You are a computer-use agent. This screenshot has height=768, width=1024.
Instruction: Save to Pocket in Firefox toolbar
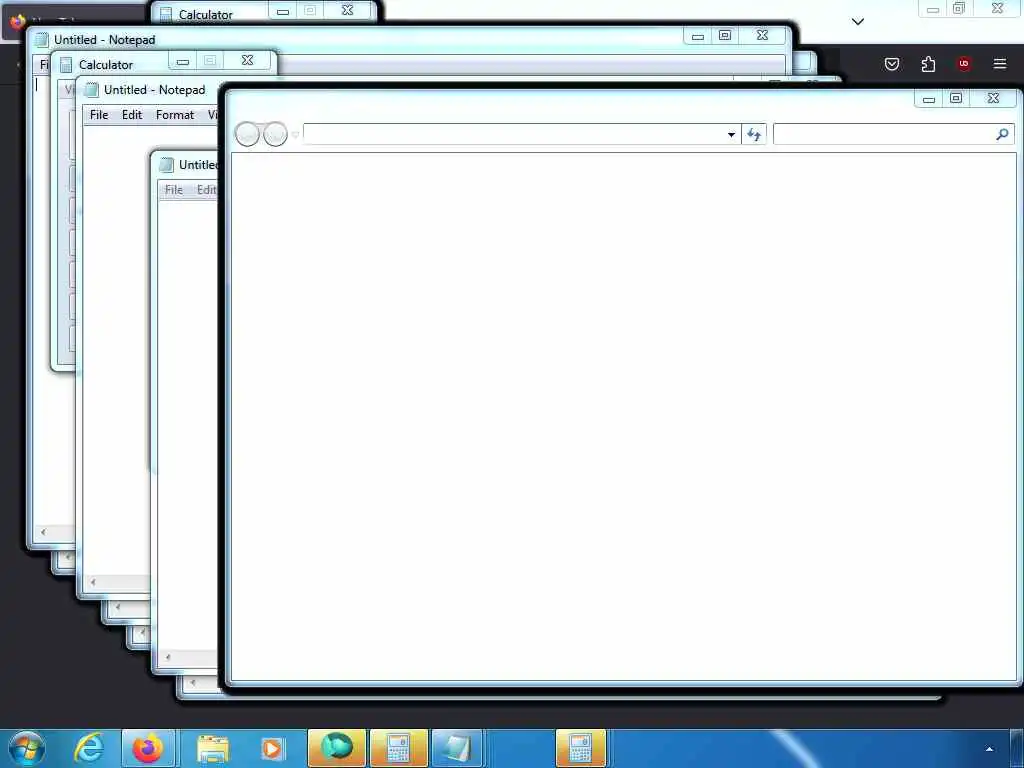point(891,64)
